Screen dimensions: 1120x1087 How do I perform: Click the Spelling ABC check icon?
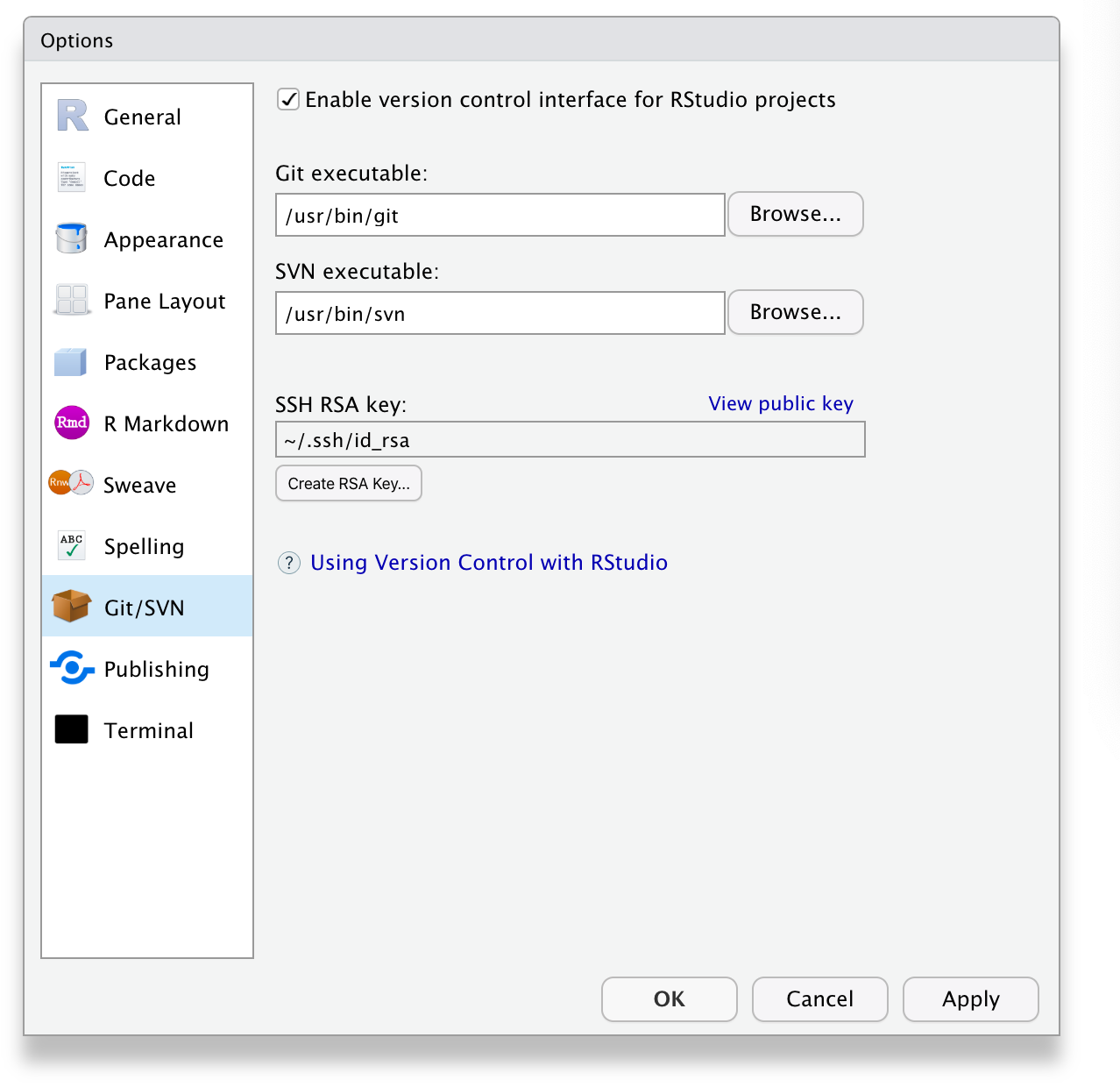click(72, 545)
